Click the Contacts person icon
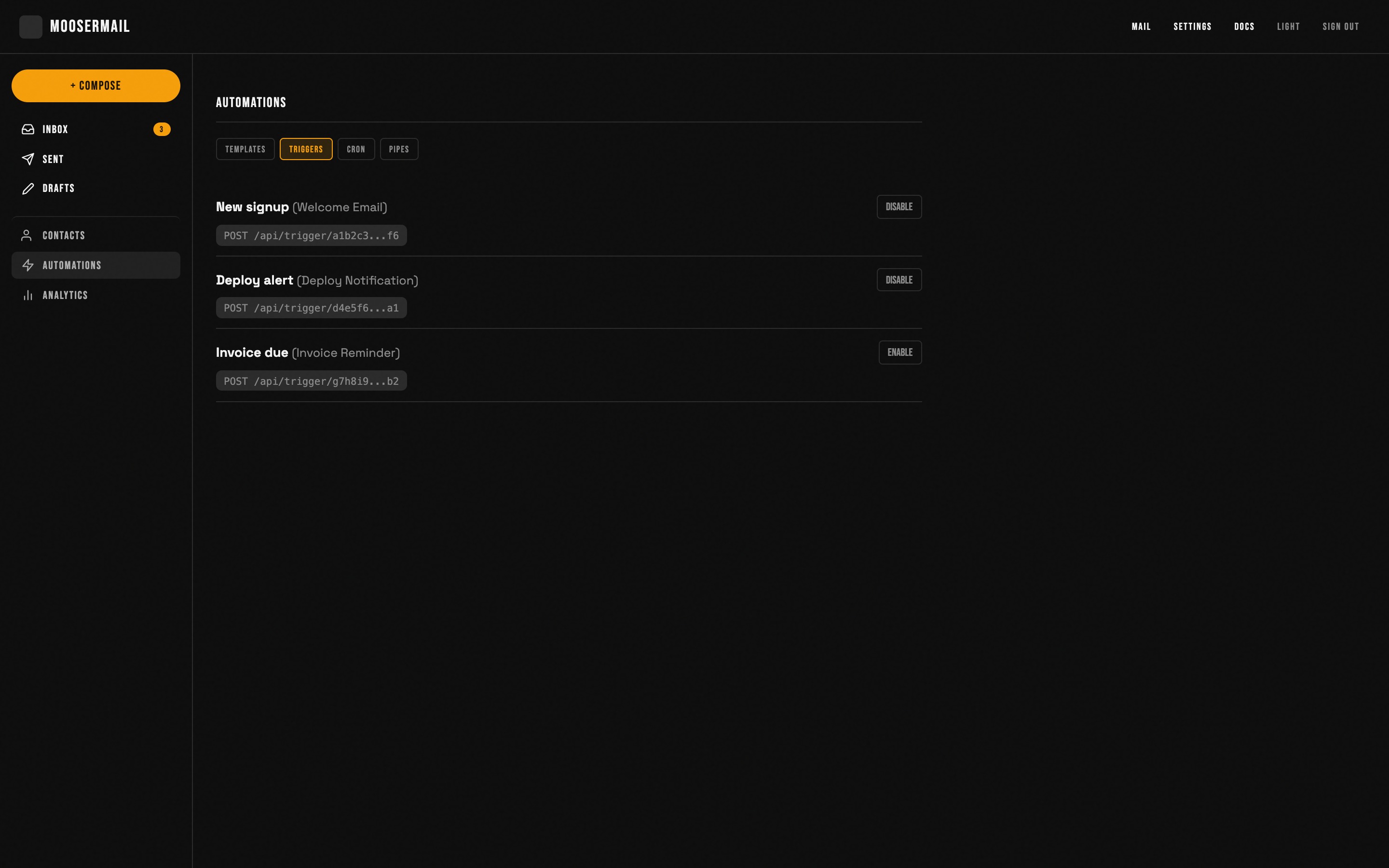Viewport: 1389px width, 868px height. [27, 235]
